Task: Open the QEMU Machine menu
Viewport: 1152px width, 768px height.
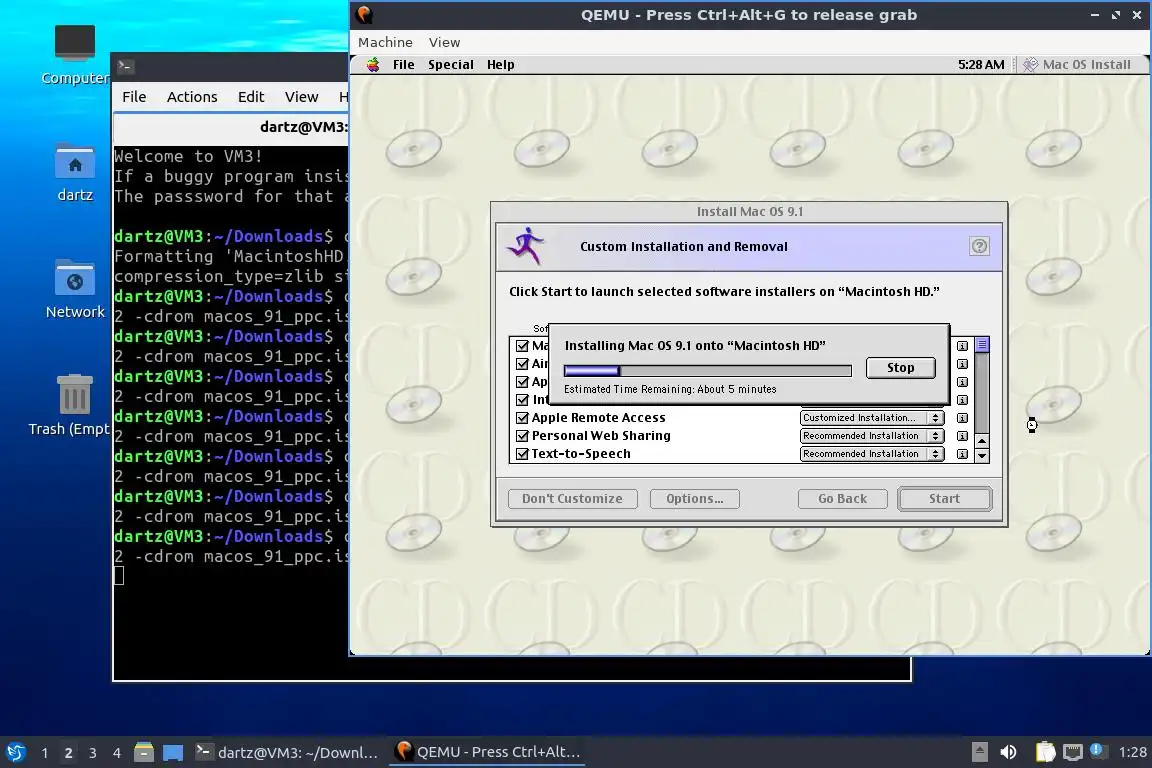Action: (385, 43)
